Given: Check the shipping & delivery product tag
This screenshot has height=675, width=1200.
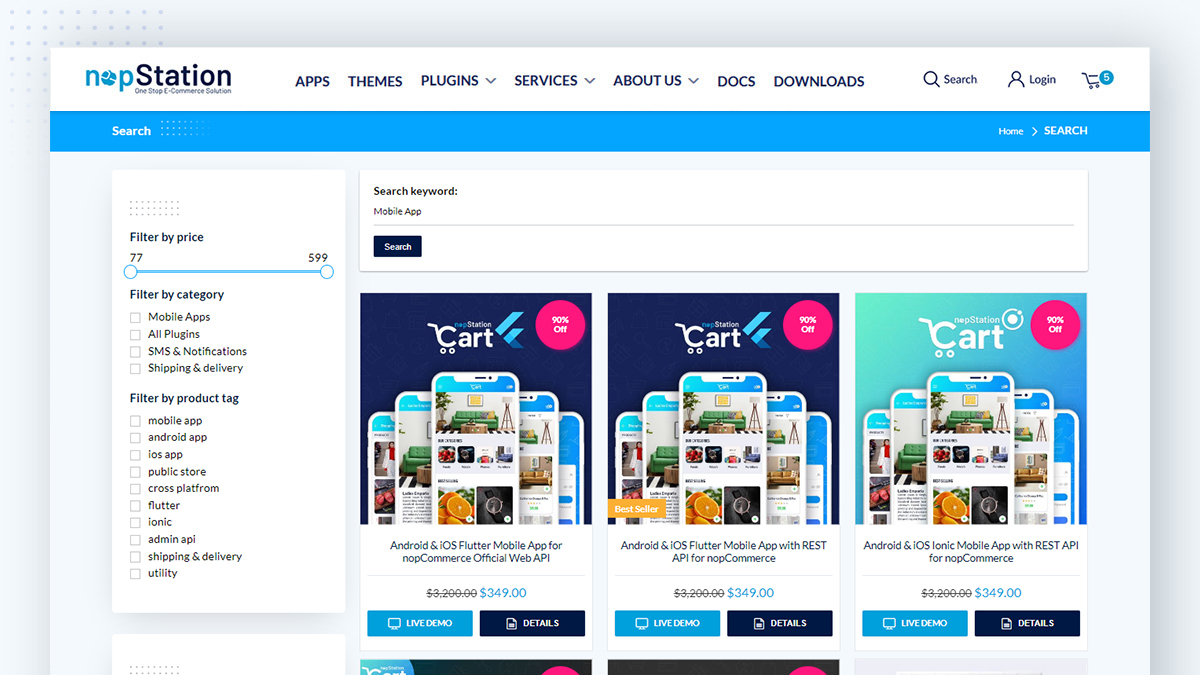Looking at the screenshot, I should click(x=135, y=557).
